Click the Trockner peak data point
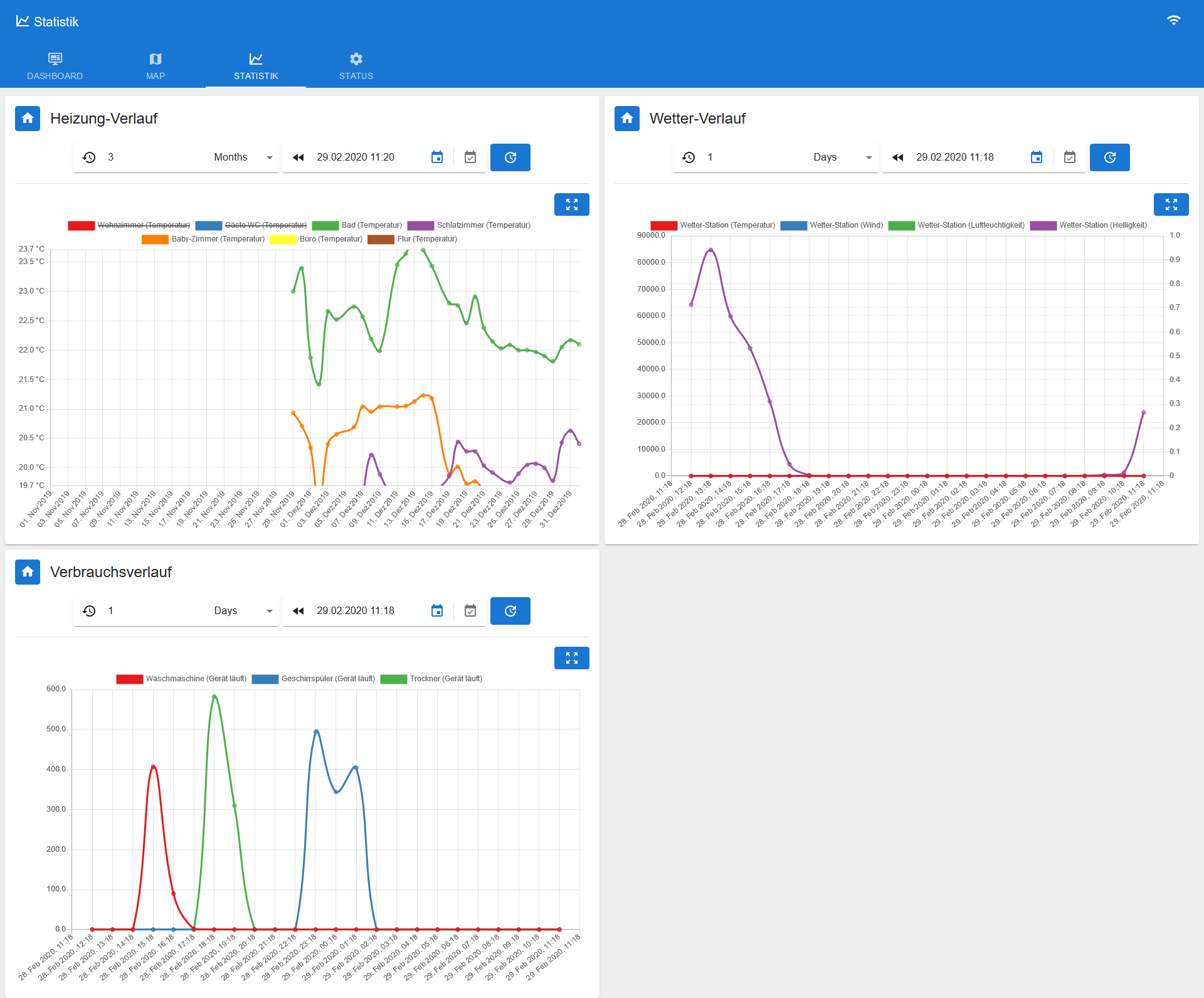Image resolution: width=1204 pixels, height=998 pixels. pos(214,696)
